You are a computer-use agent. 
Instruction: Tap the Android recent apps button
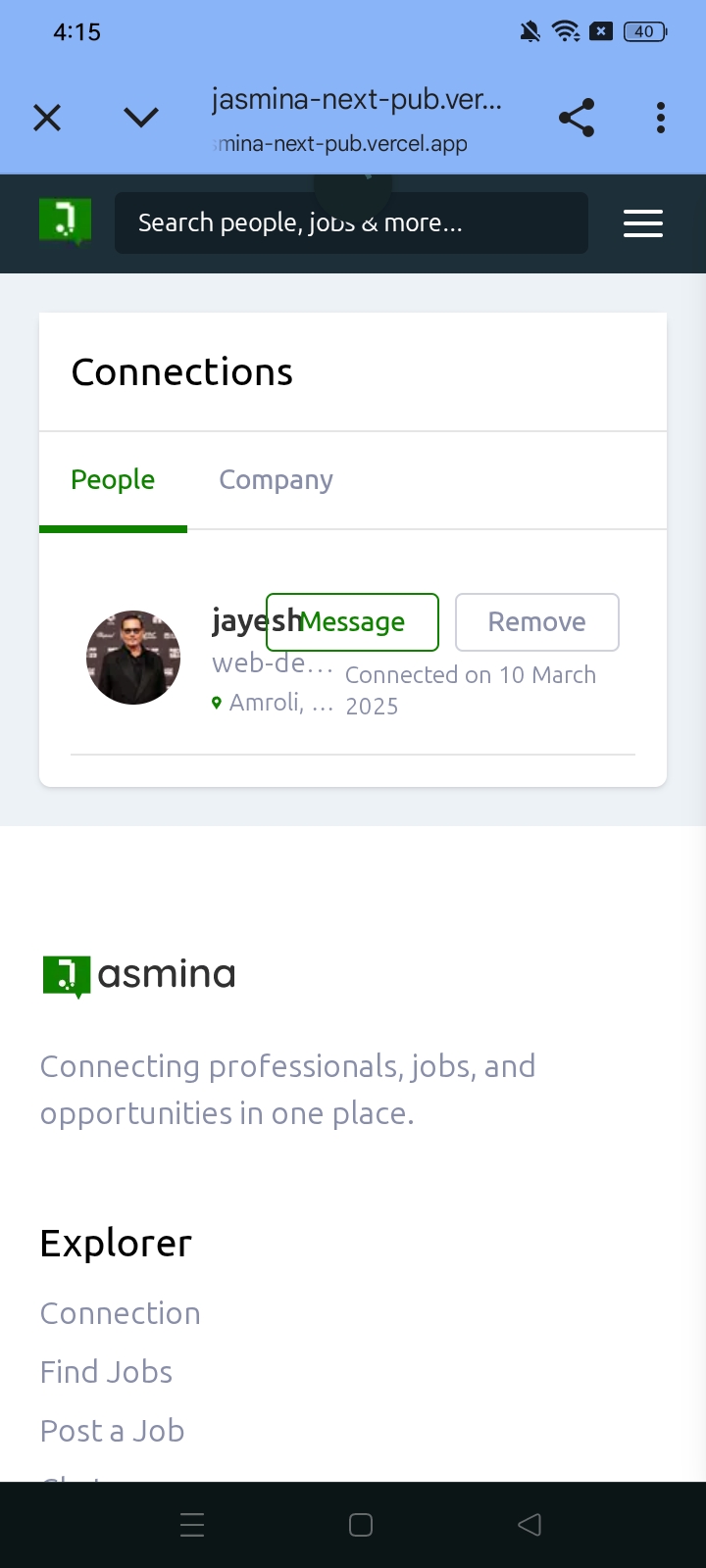coord(192,1525)
